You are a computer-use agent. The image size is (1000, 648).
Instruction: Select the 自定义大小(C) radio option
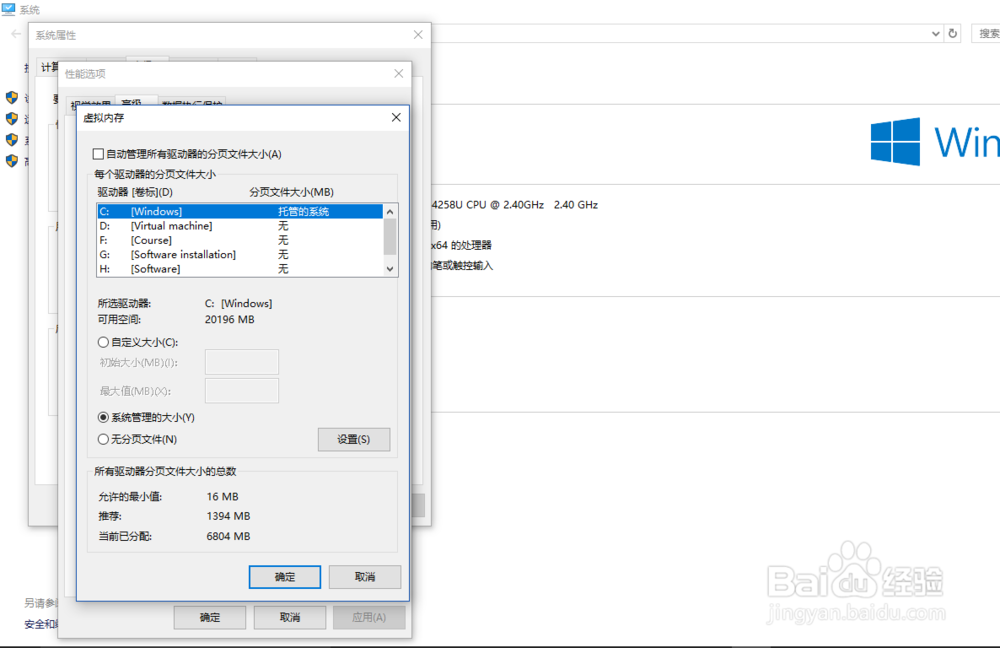[103, 342]
